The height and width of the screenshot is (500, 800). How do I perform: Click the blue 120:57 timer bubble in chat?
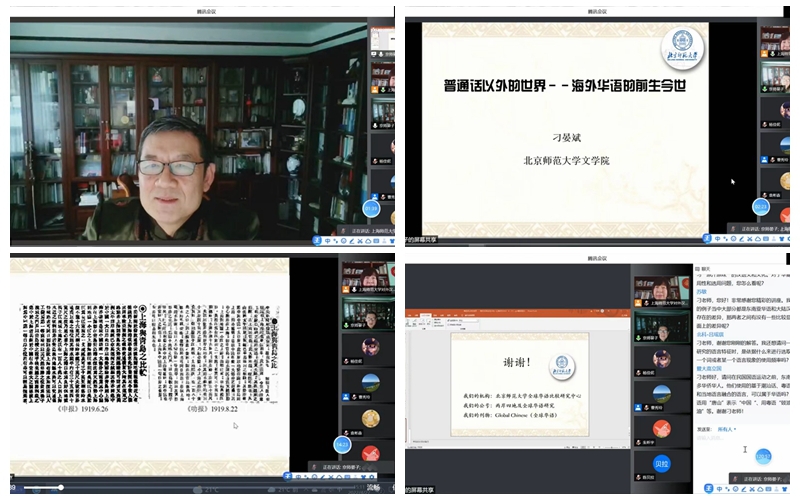click(x=763, y=455)
